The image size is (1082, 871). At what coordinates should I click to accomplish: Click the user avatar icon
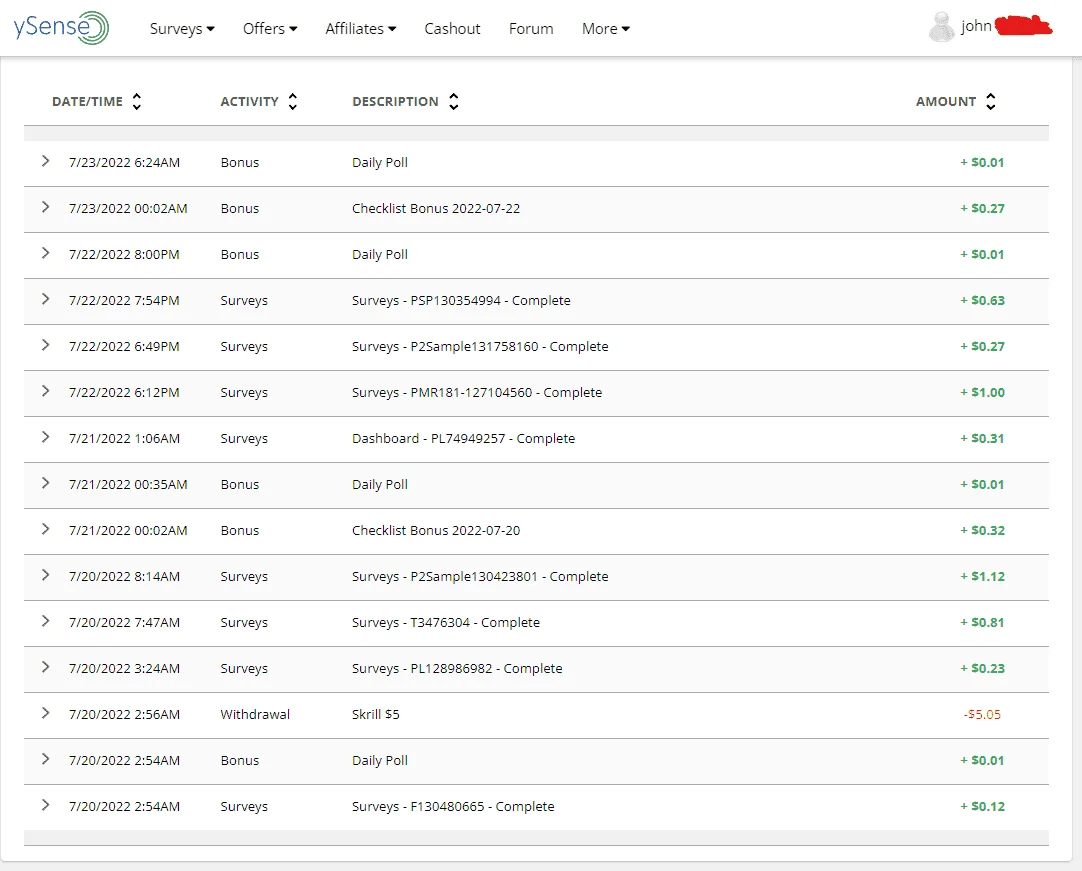click(x=941, y=28)
